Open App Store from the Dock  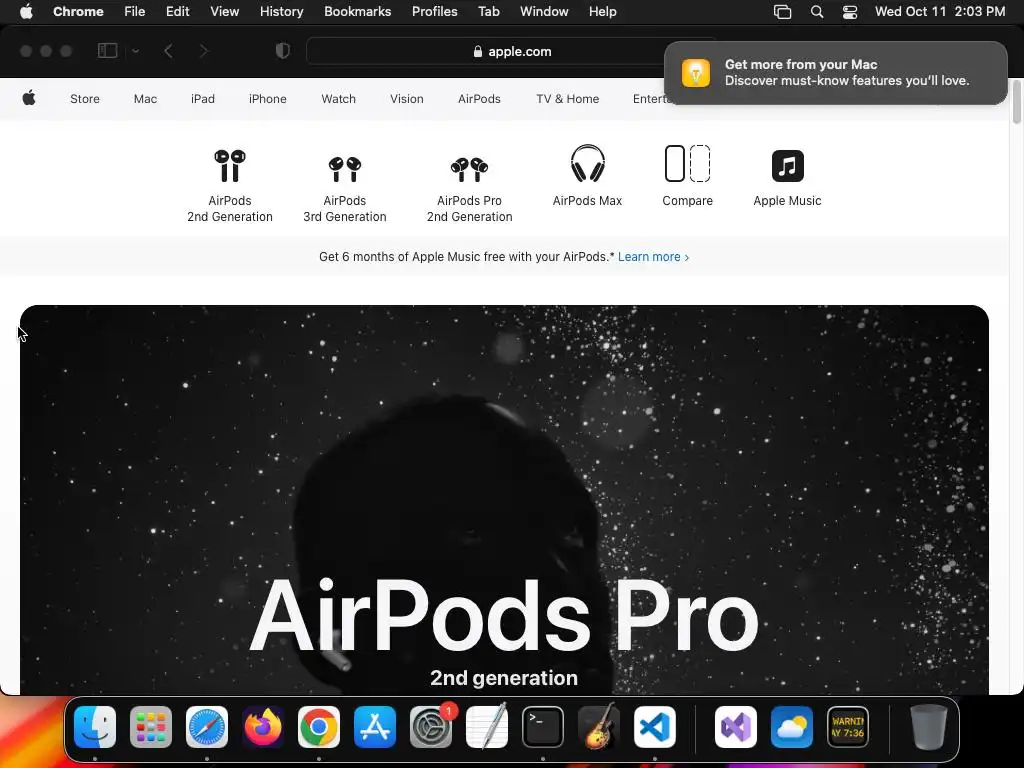pos(375,727)
